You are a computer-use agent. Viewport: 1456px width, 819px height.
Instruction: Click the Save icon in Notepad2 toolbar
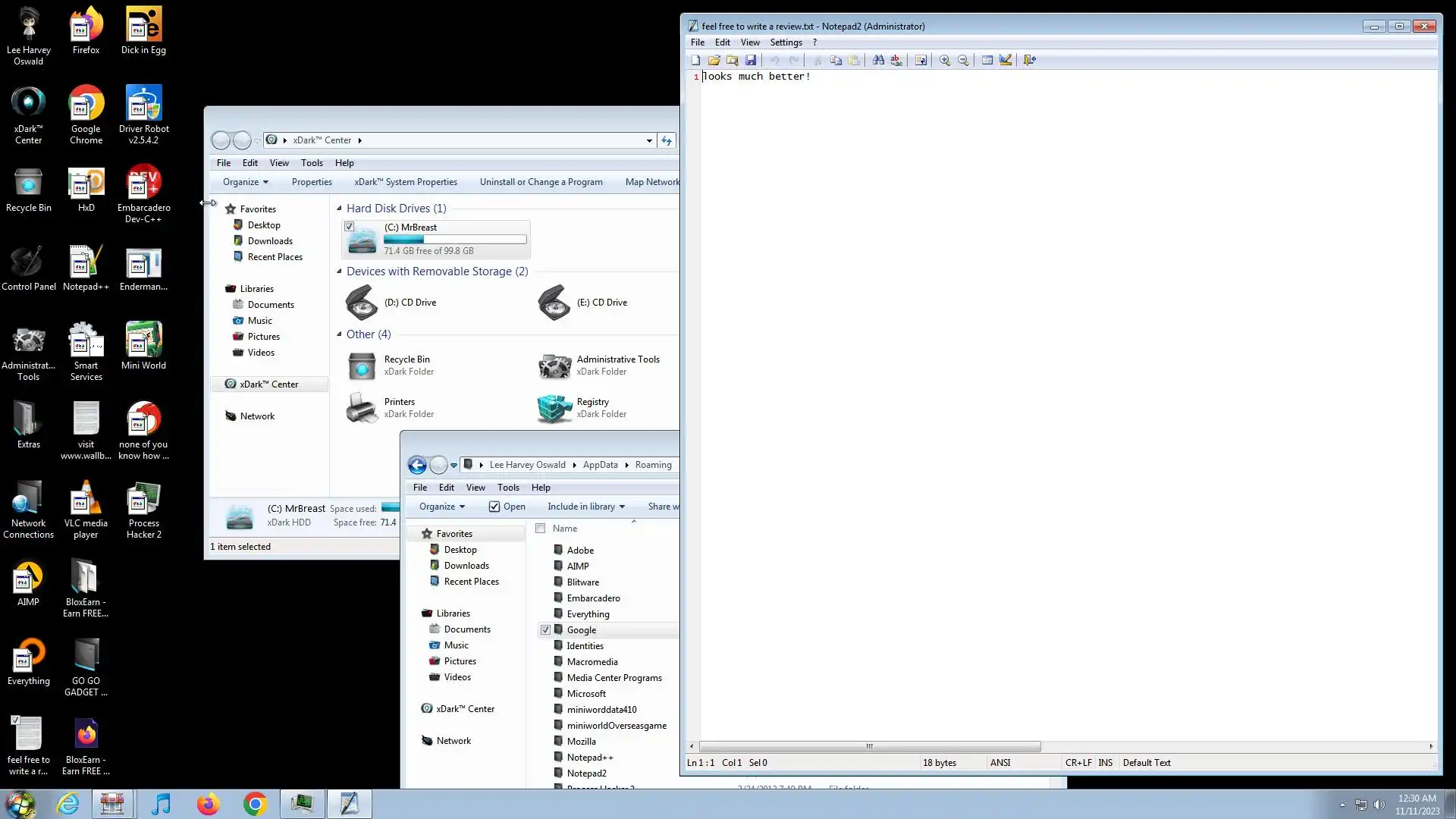(x=751, y=60)
